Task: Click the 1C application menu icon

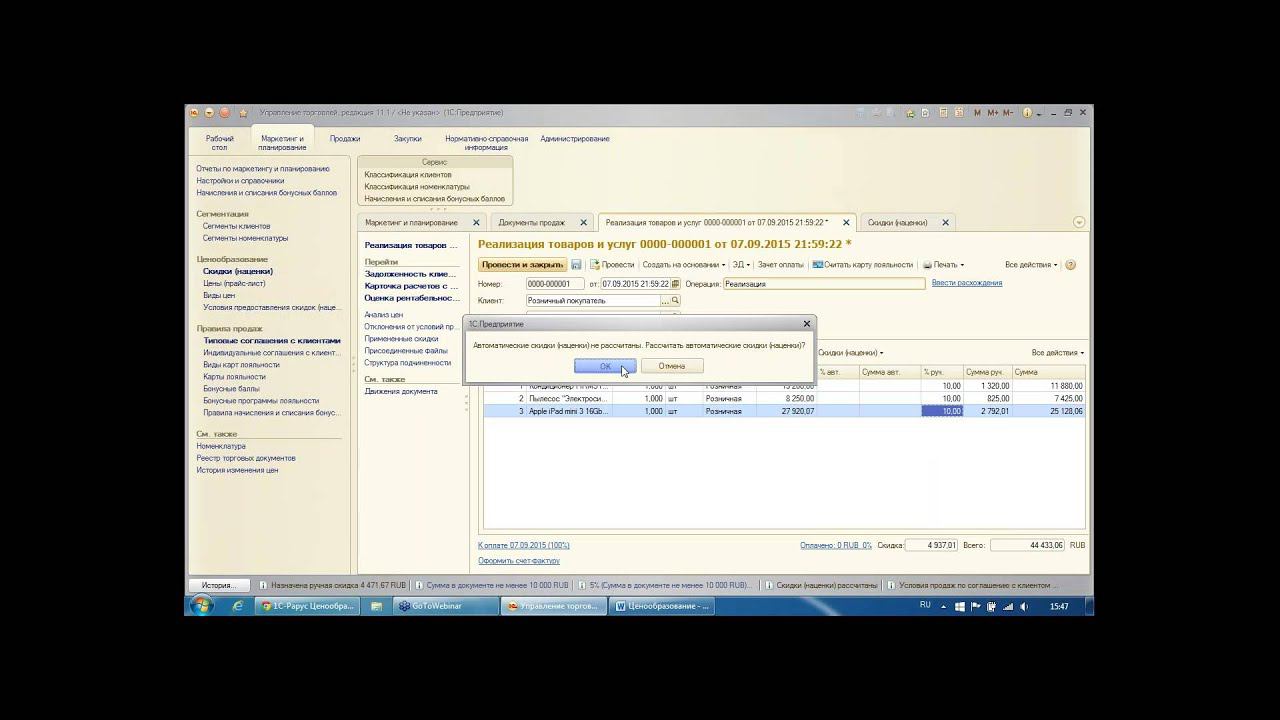Action: 194,112
